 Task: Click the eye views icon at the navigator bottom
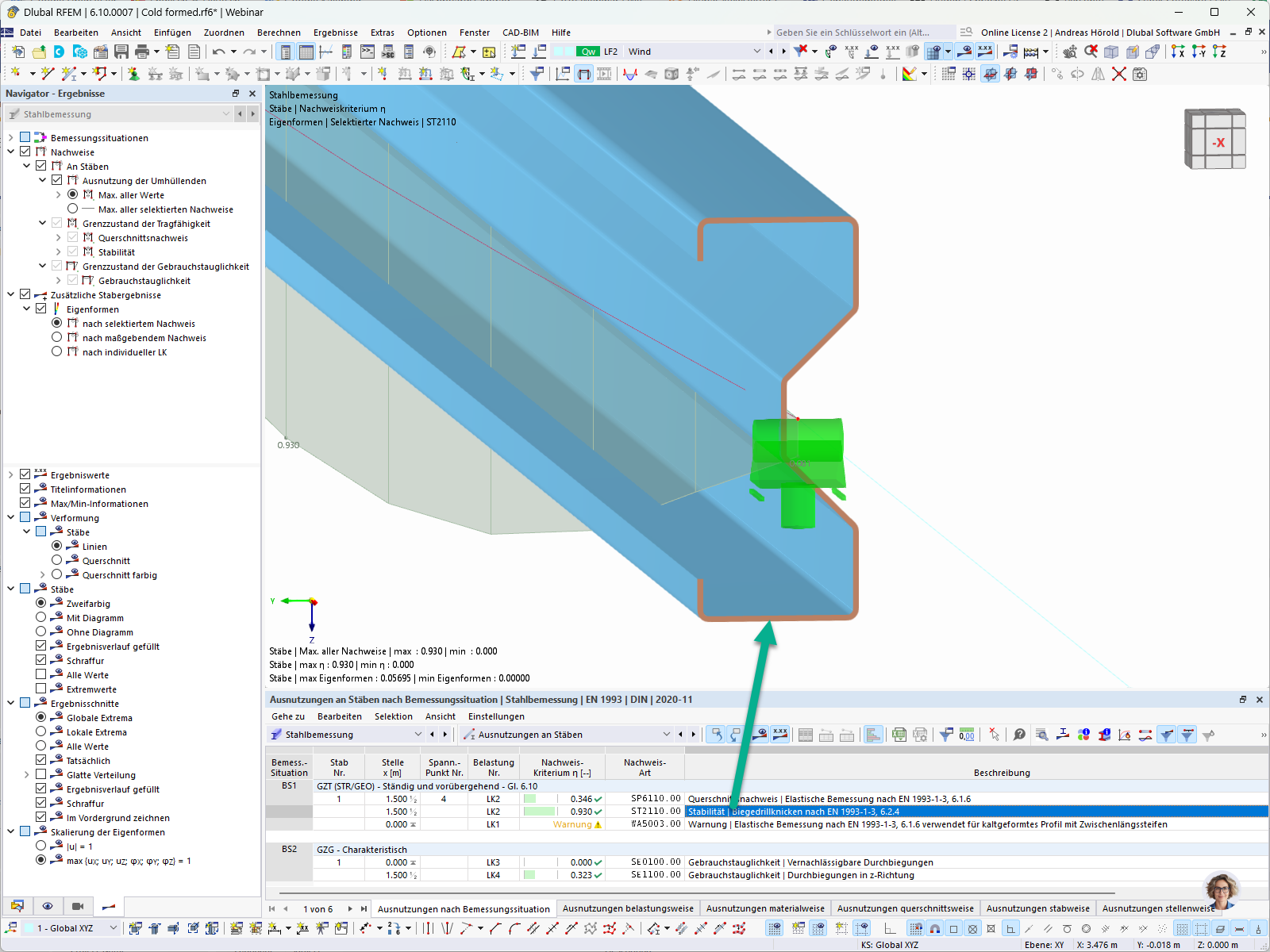click(x=48, y=906)
